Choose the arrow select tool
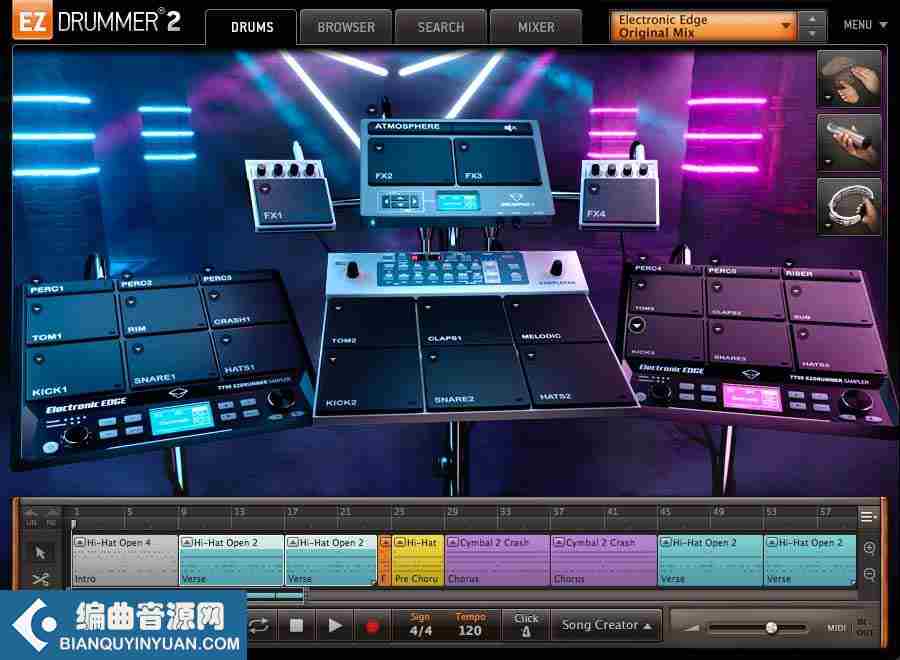Viewport: 900px width, 660px height. 40,552
